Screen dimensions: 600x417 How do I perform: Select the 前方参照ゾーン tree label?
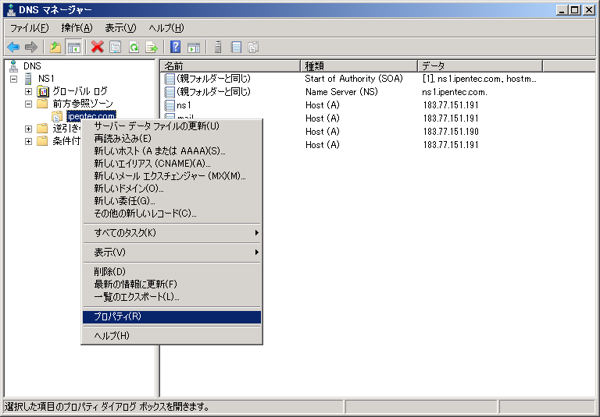83,104
